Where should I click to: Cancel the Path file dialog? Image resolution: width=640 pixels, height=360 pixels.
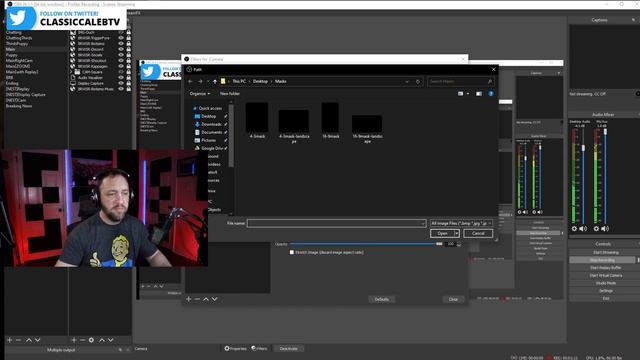coord(478,233)
